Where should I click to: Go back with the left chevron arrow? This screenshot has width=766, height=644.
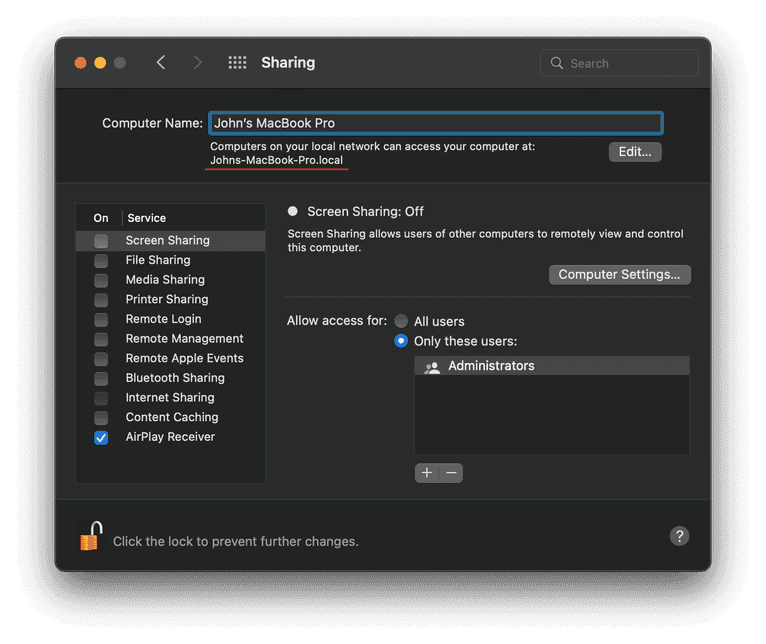pos(161,63)
